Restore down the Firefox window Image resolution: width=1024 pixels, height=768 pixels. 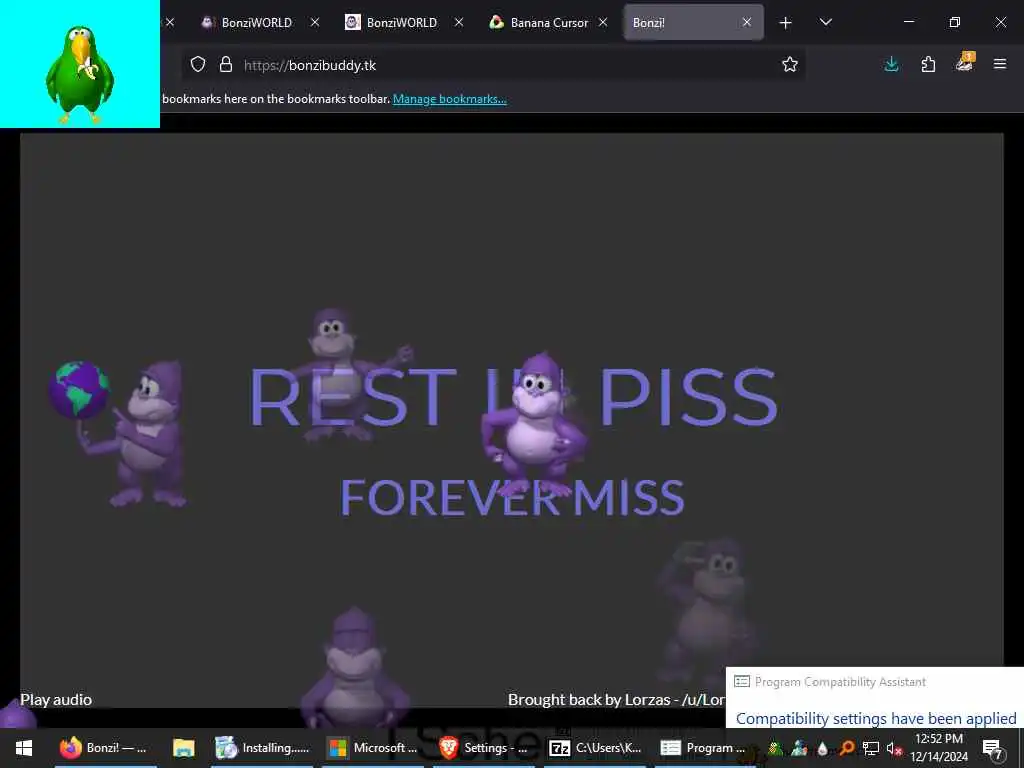click(x=954, y=22)
